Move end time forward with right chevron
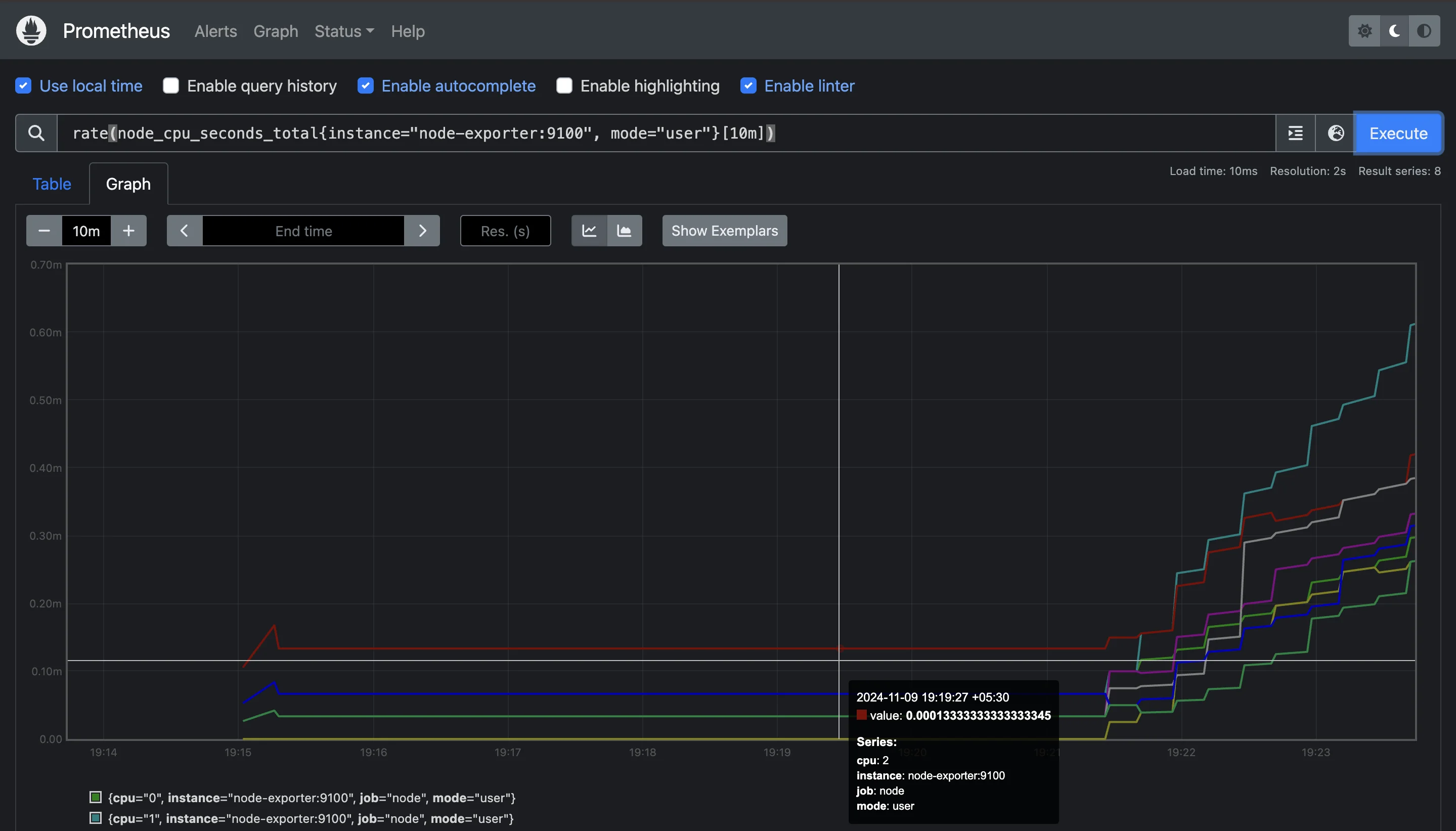This screenshot has height=831, width=1456. click(422, 231)
